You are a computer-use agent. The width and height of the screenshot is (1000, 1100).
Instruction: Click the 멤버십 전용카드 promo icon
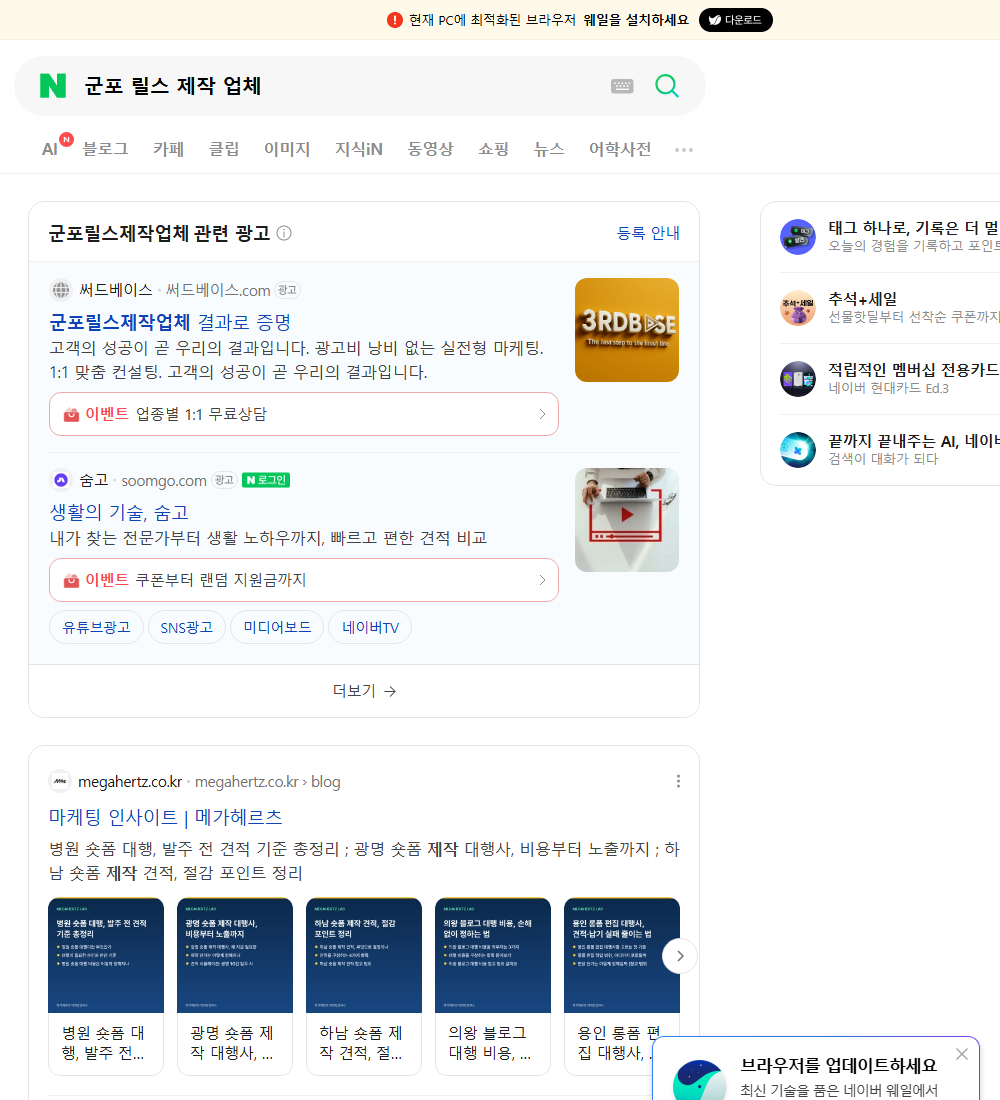pos(798,379)
